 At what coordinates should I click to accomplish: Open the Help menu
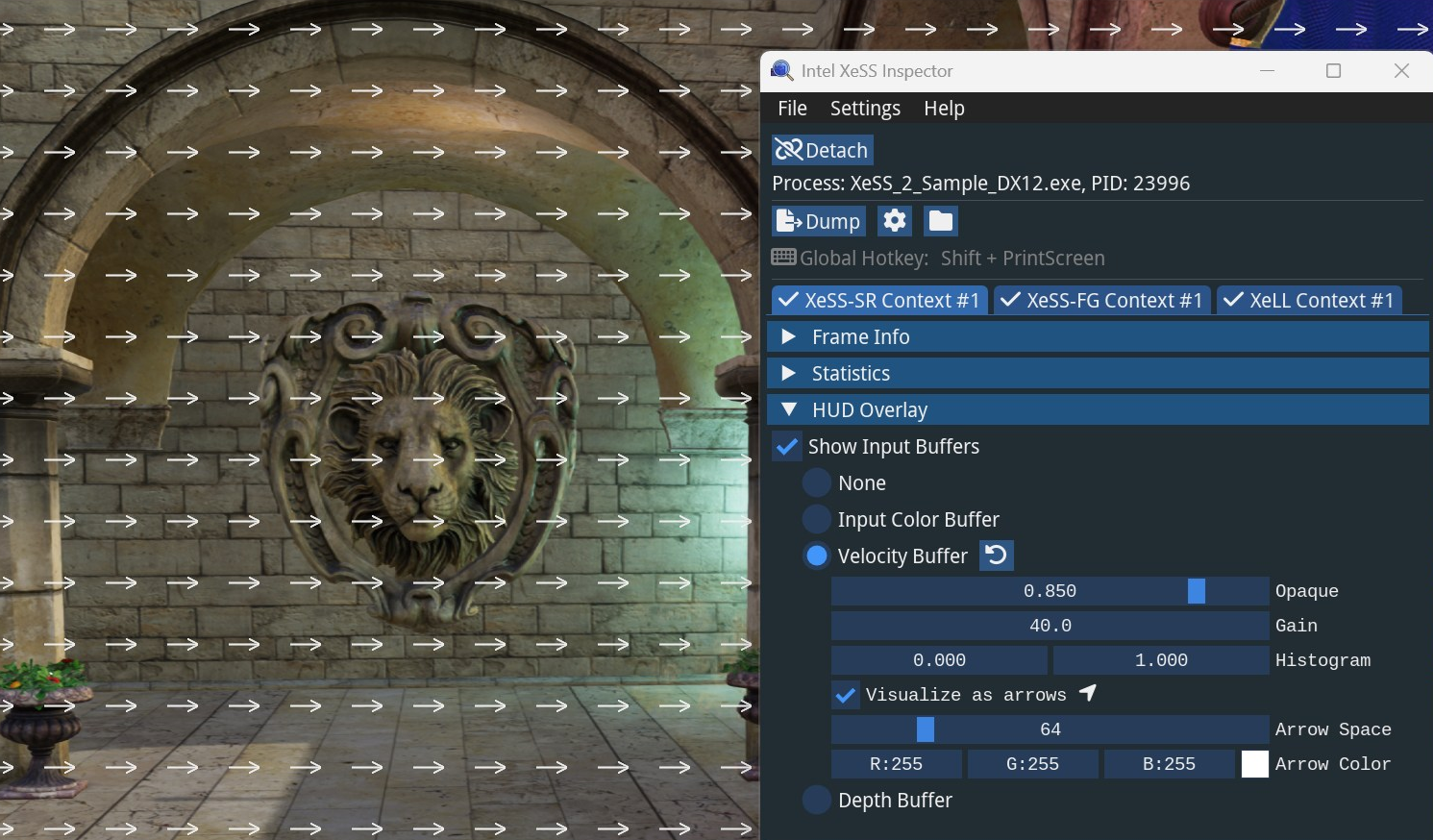(x=944, y=108)
